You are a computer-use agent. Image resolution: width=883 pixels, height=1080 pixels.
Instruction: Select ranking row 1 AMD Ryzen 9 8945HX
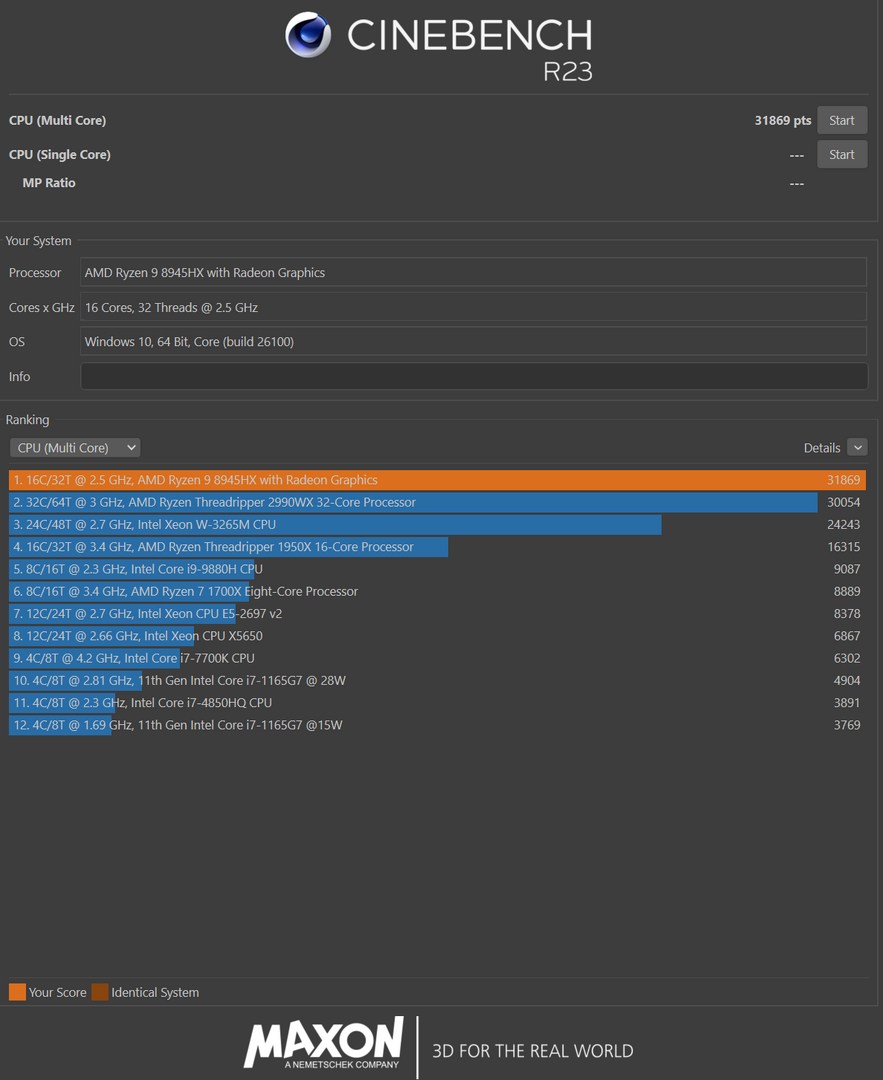[x=437, y=480]
